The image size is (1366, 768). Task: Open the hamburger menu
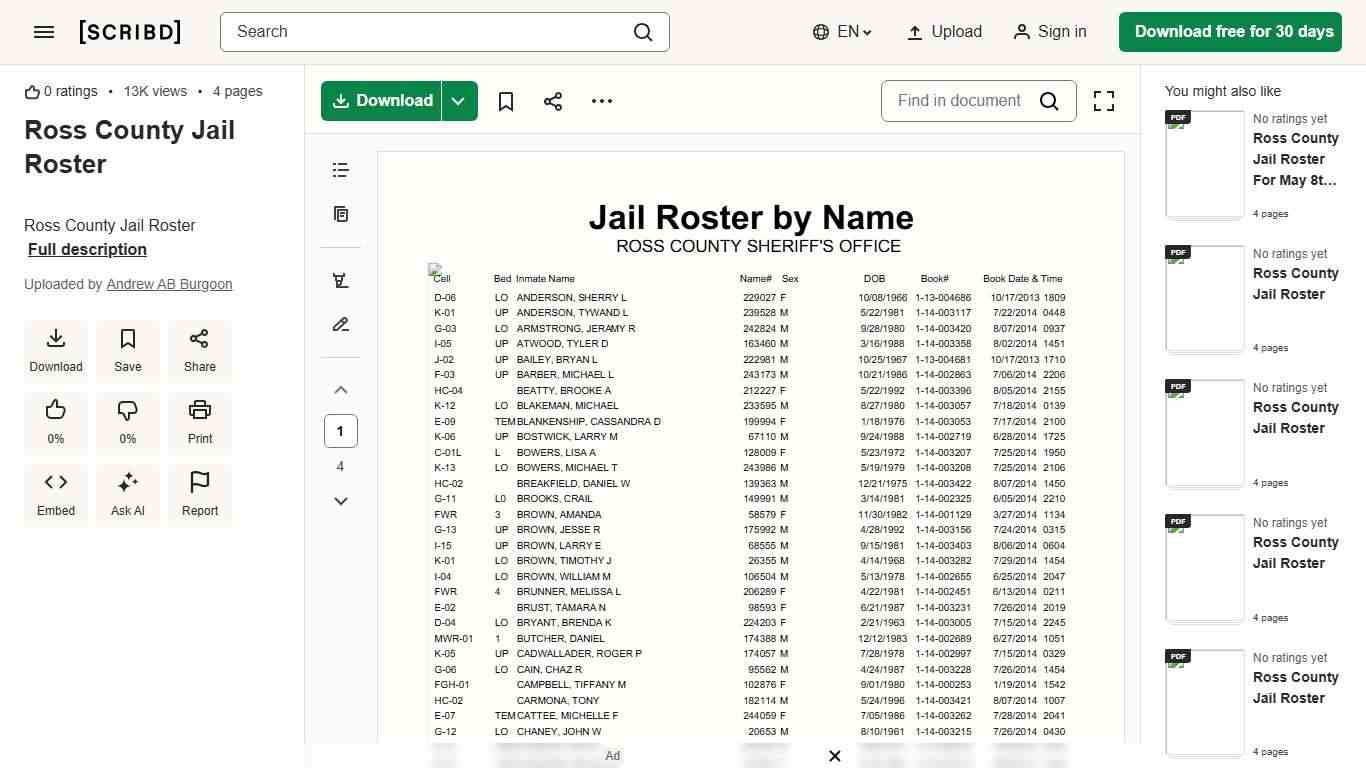[43, 31]
